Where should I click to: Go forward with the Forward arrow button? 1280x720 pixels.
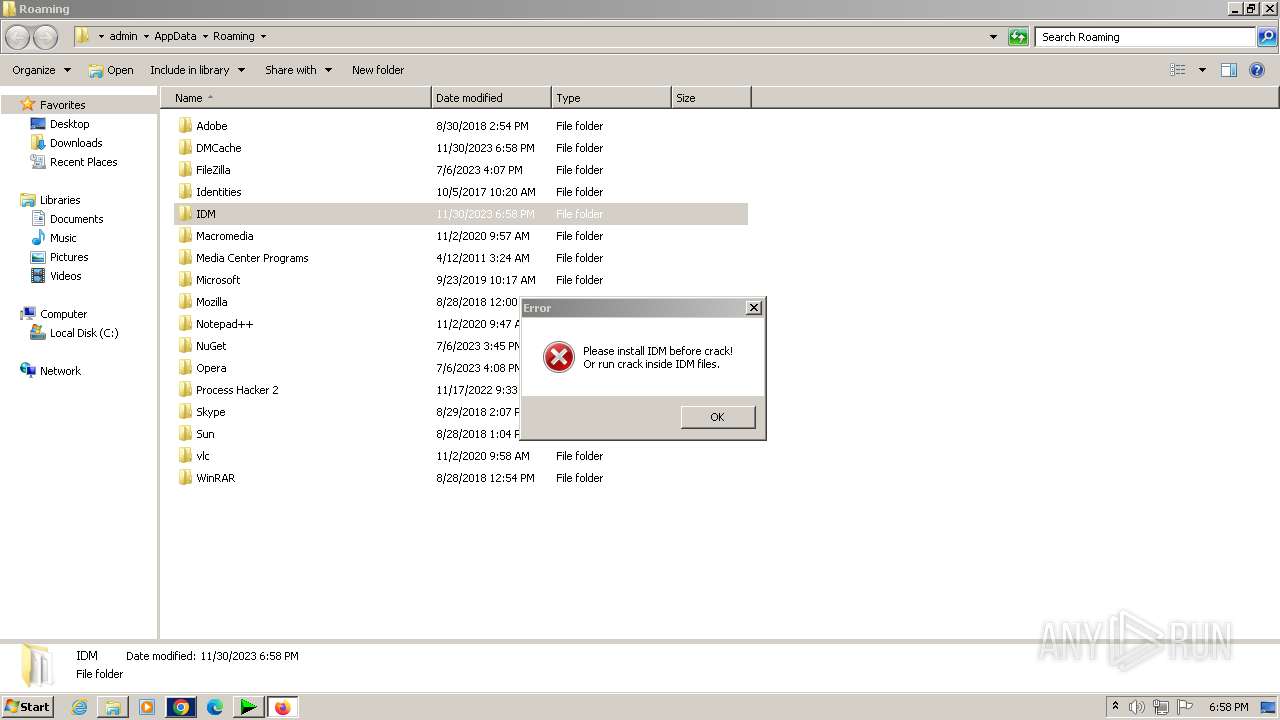coord(46,37)
